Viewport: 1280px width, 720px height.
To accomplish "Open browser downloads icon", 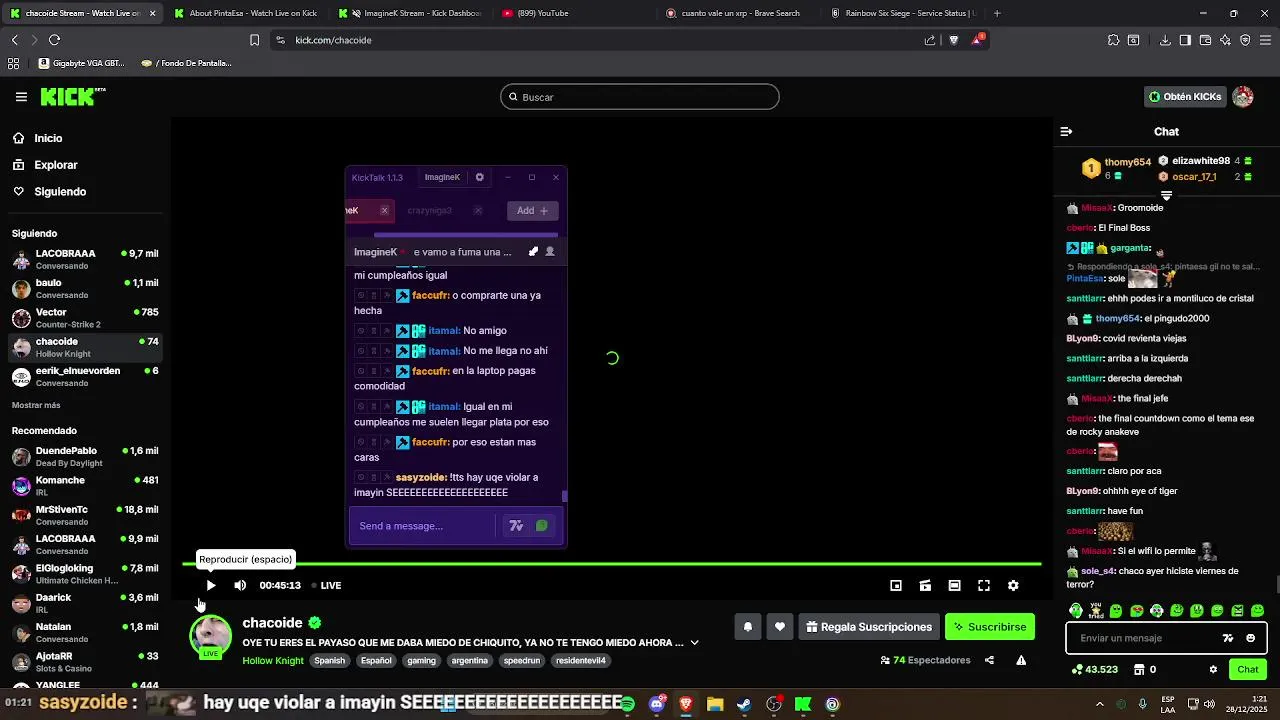I will pos(1165,40).
